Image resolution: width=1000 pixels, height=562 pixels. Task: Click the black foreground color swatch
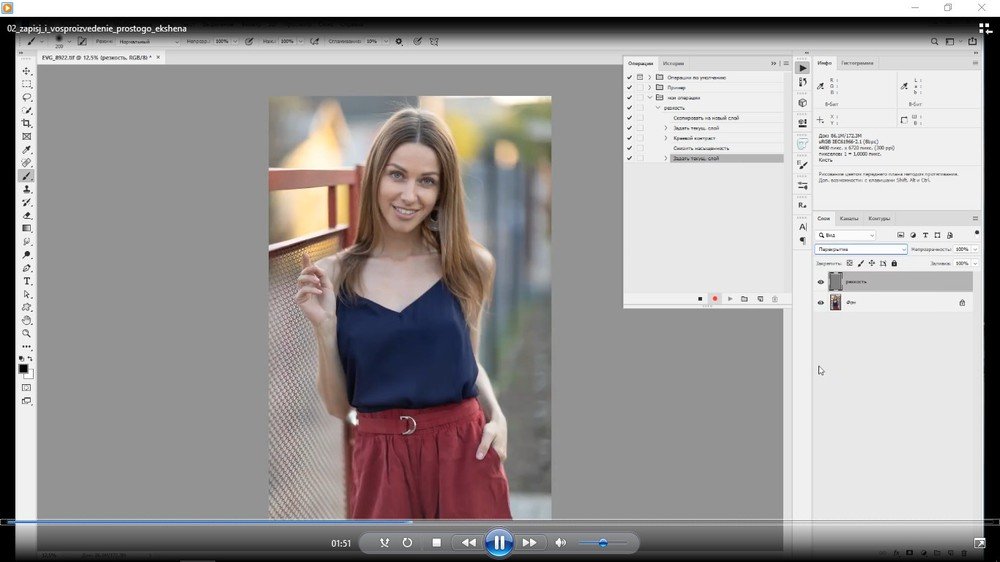pyautogui.click(x=24, y=368)
